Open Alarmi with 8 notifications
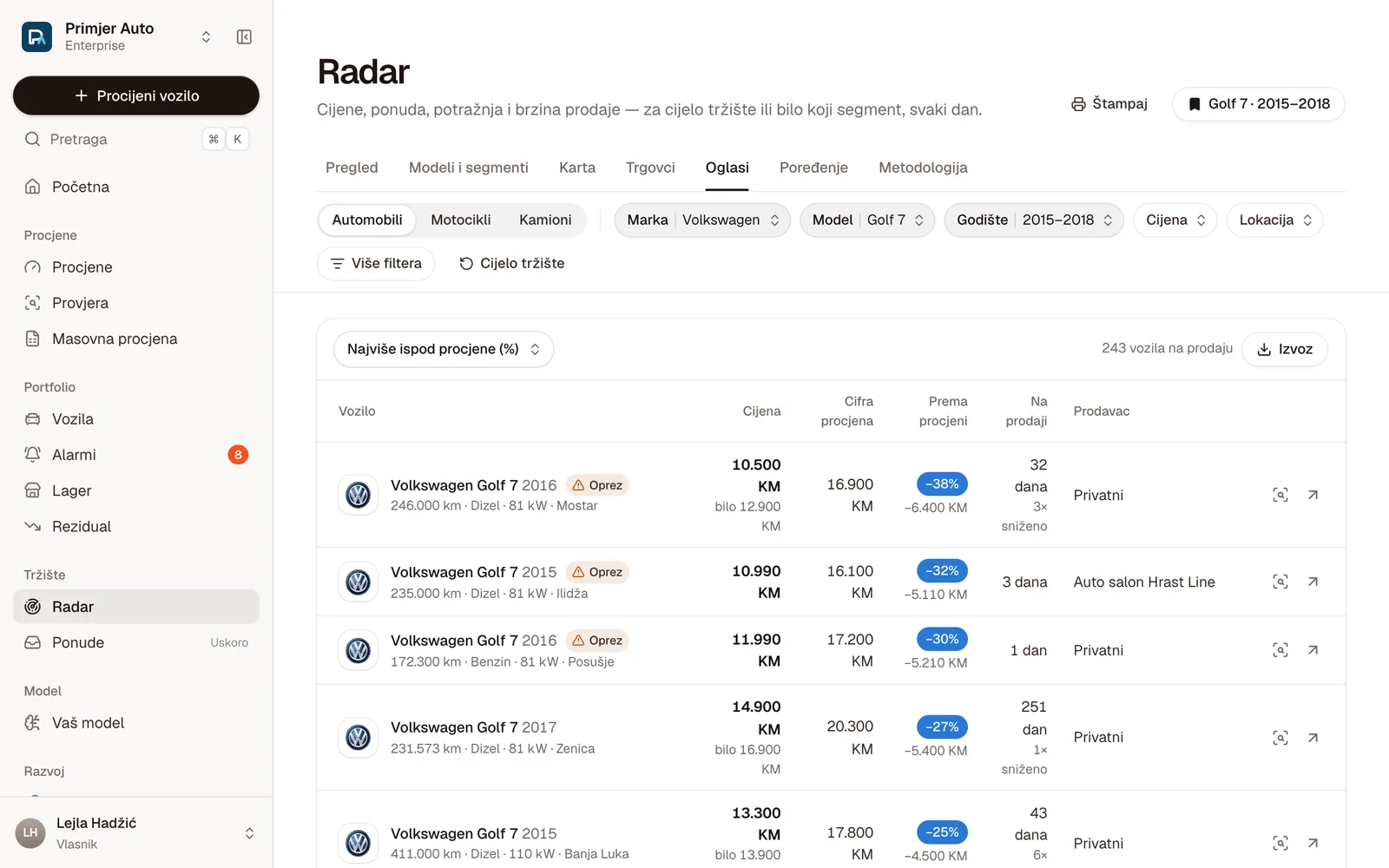1389x868 pixels. click(136, 455)
